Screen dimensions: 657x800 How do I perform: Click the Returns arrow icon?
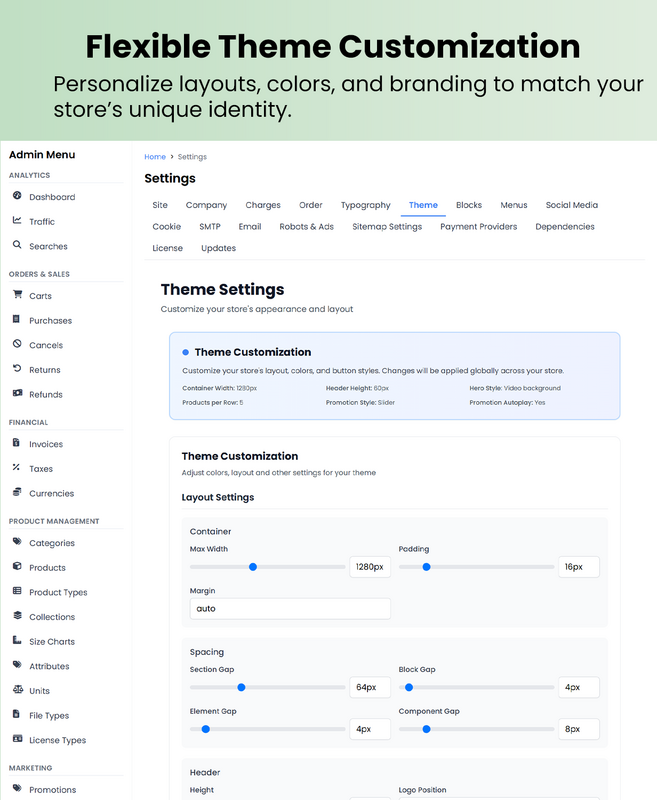(x=17, y=370)
